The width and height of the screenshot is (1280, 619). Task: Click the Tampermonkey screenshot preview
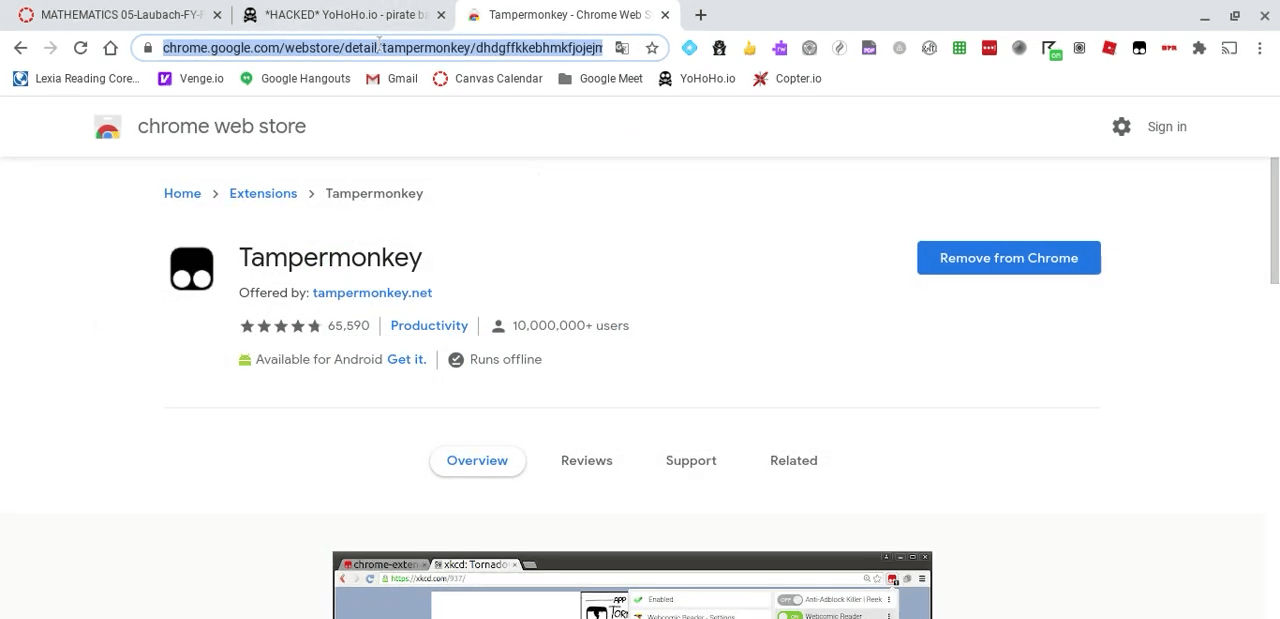coord(632,585)
